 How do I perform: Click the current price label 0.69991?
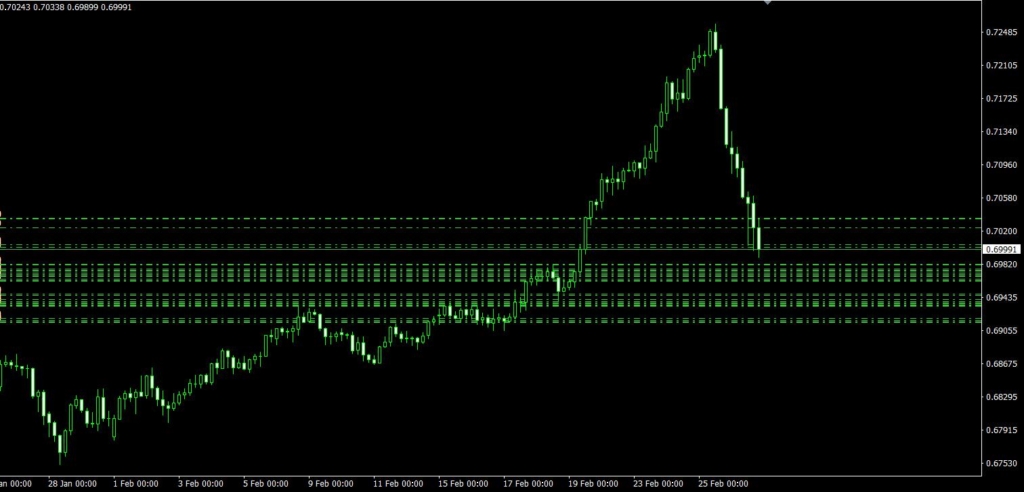point(1001,250)
